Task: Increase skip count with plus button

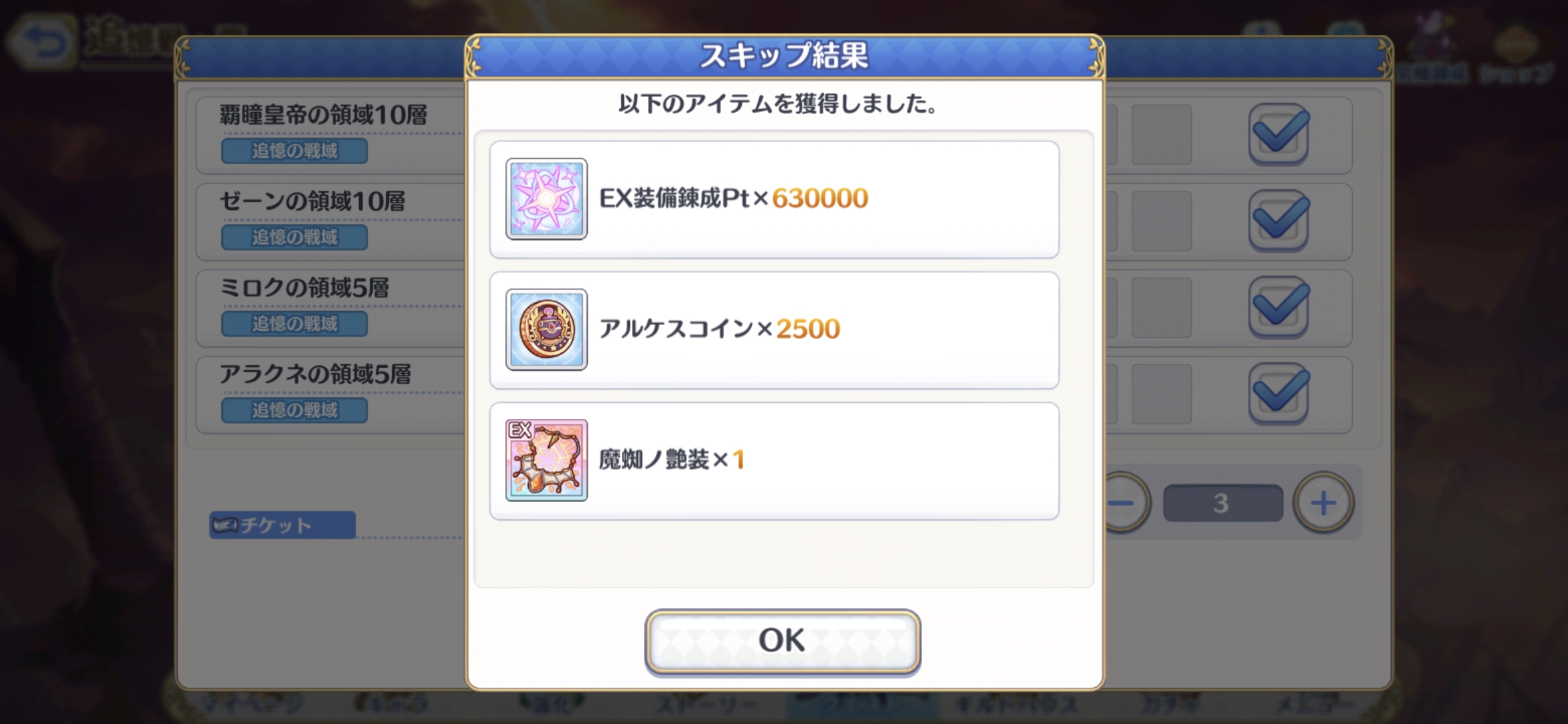Action: point(1323,503)
